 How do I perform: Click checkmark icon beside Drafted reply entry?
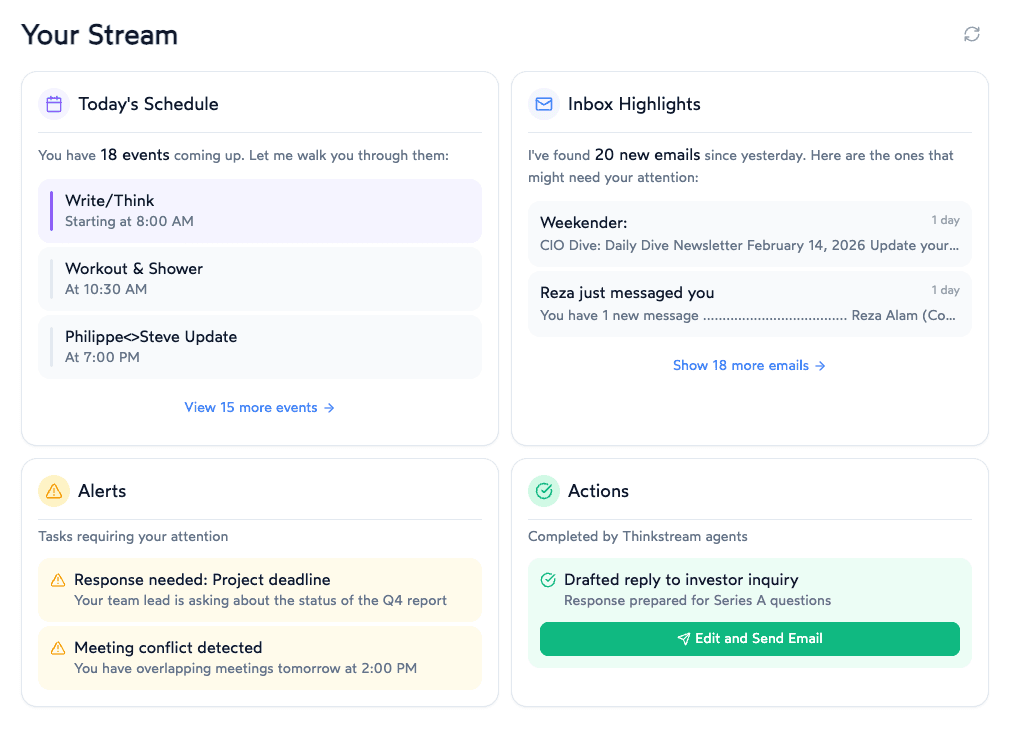tap(548, 580)
